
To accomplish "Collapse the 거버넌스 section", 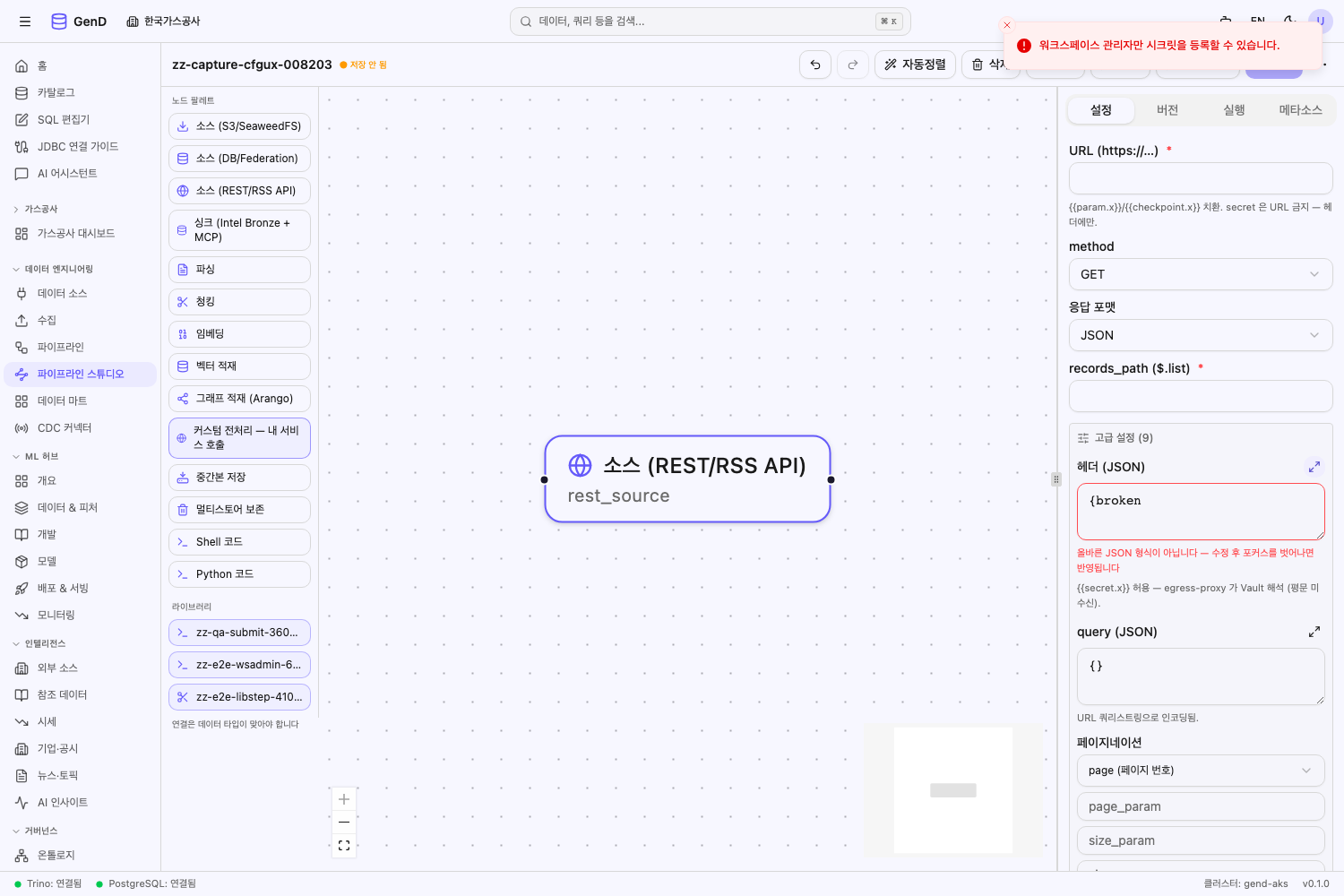I will [x=36, y=831].
